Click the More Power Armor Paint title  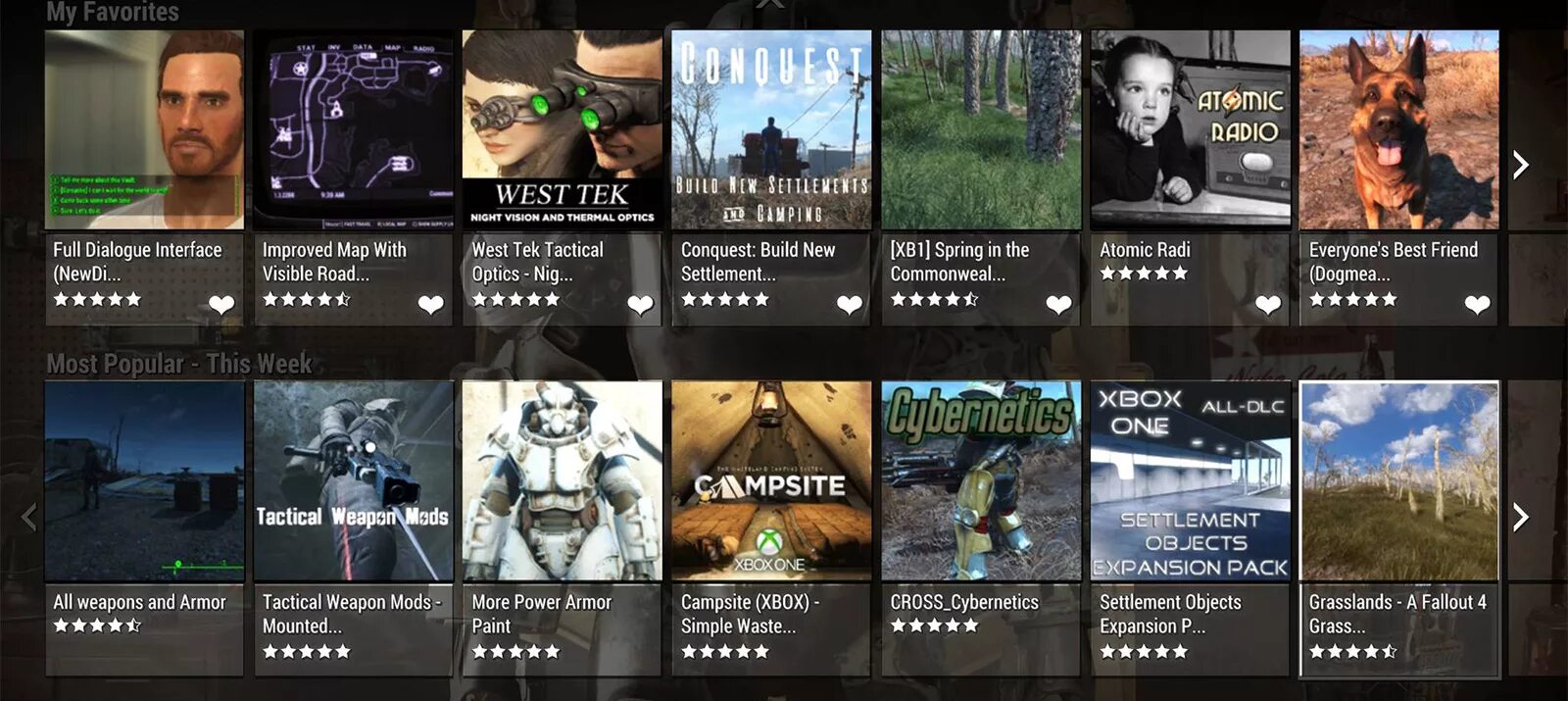[x=541, y=614]
